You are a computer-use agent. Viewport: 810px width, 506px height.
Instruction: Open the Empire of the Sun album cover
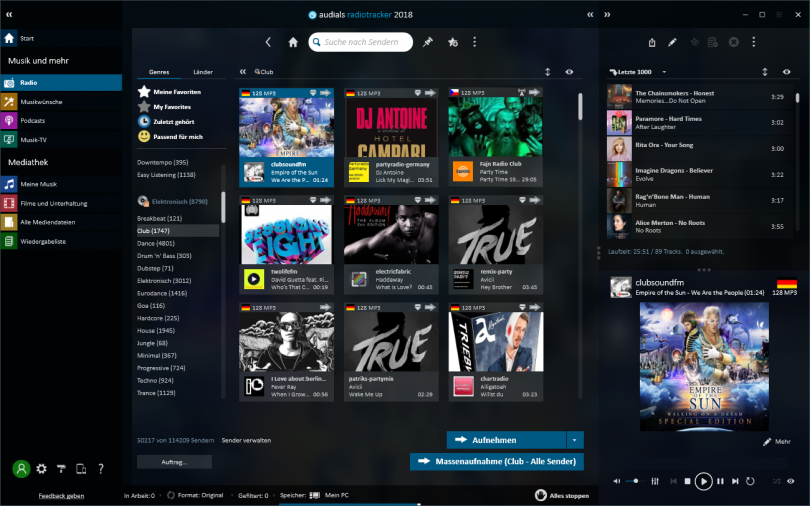[704, 367]
